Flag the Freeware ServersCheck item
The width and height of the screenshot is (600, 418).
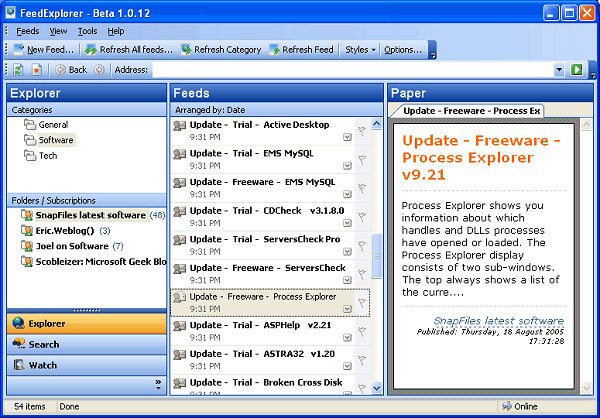[362, 274]
